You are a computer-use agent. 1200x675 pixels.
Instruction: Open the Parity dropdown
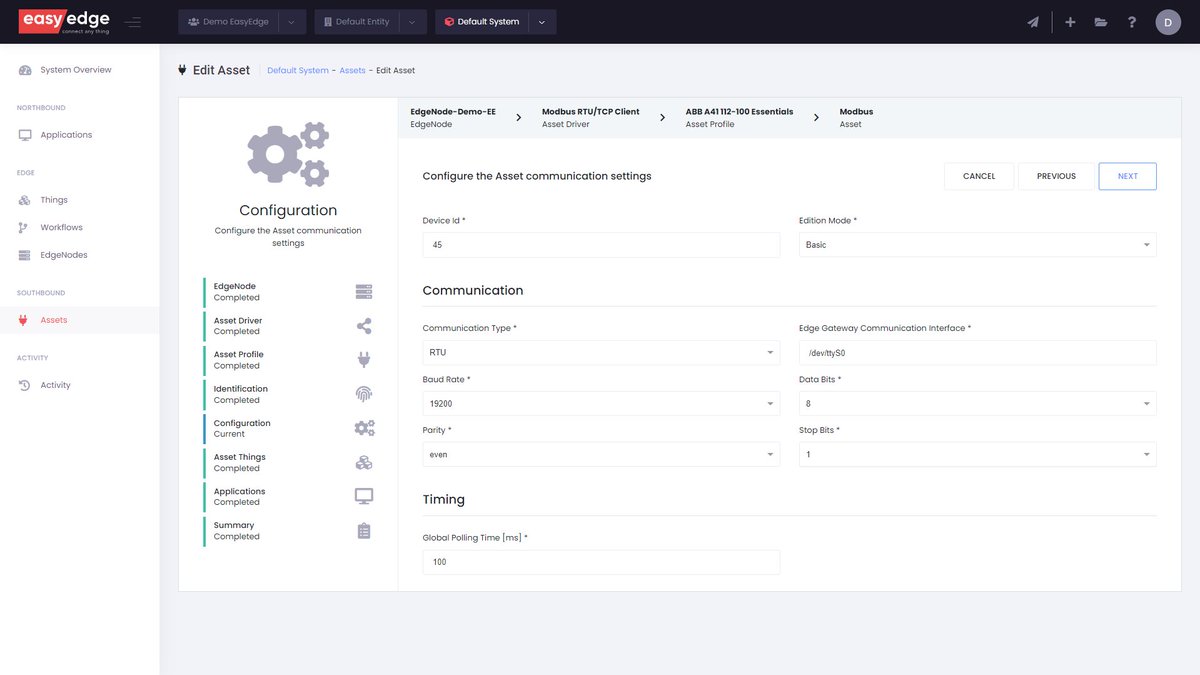coord(600,452)
